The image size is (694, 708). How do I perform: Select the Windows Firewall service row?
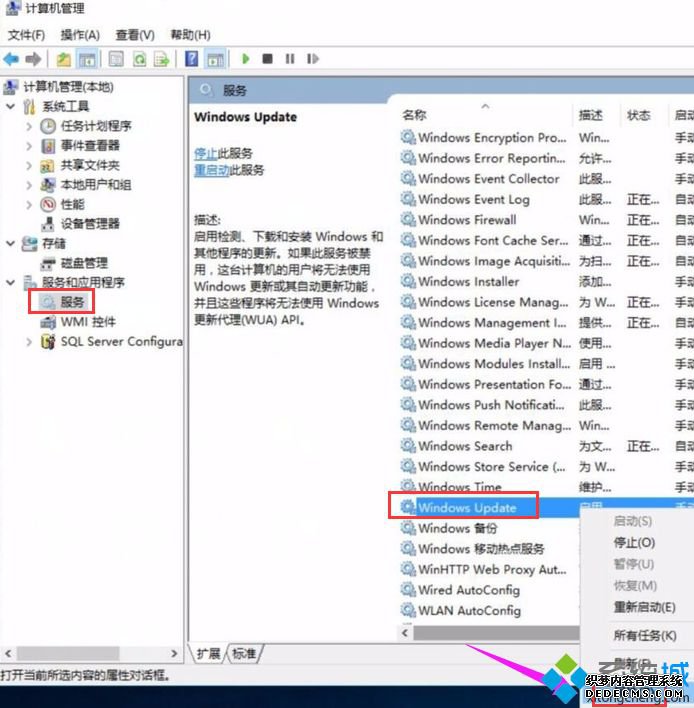(466, 220)
